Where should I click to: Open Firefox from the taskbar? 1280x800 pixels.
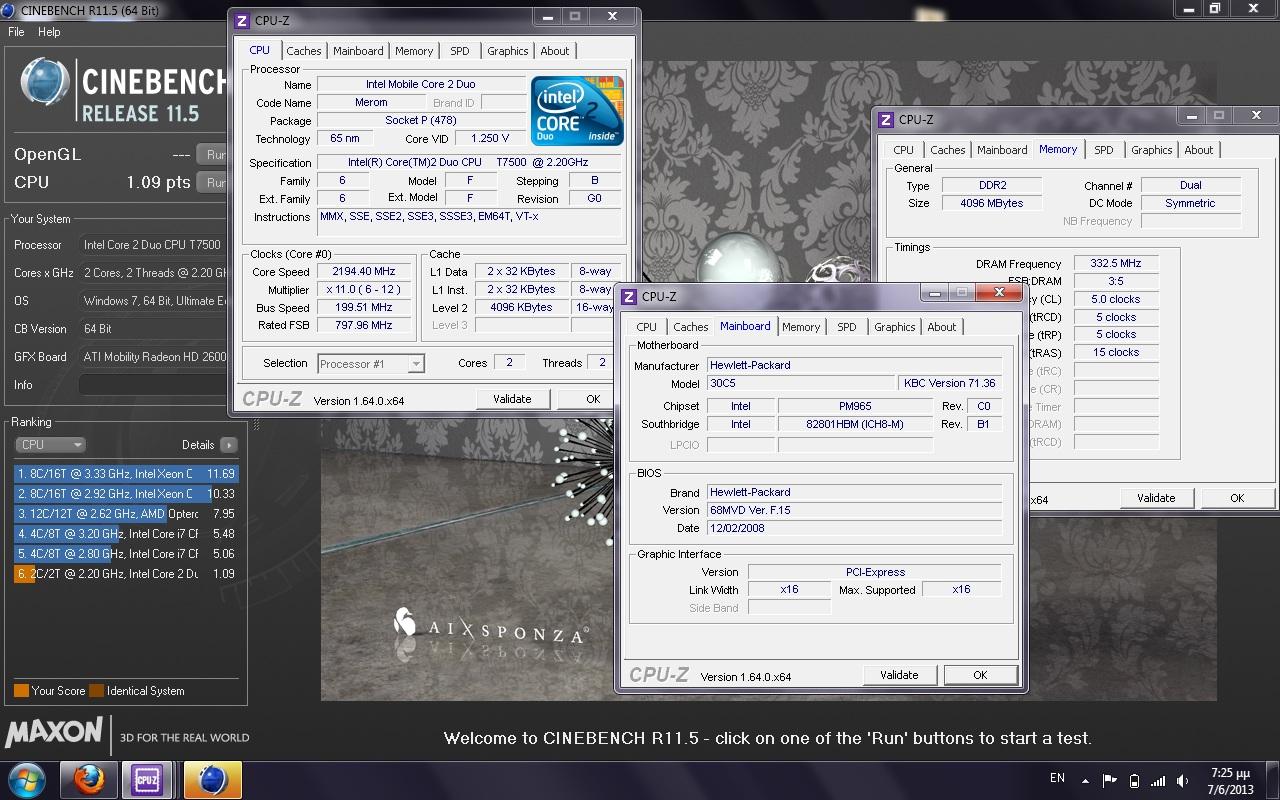click(89, 780)
